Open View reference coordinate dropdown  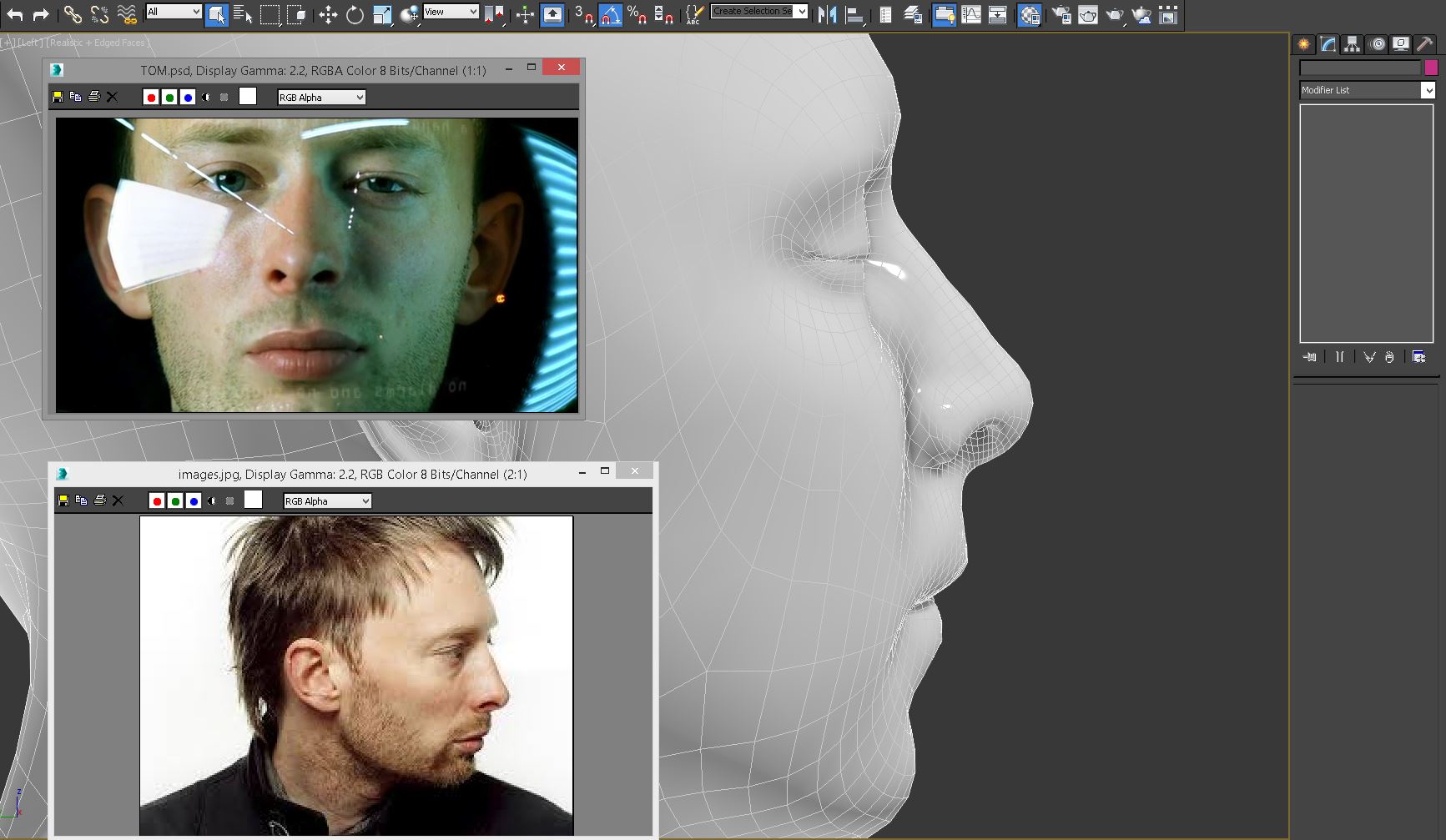(x=451, y=12)
